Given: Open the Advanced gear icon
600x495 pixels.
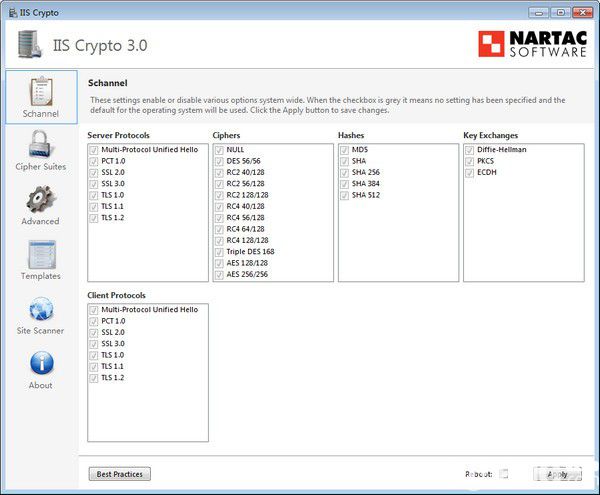Looking at the screenshot, I should click(x=41, y=199).
